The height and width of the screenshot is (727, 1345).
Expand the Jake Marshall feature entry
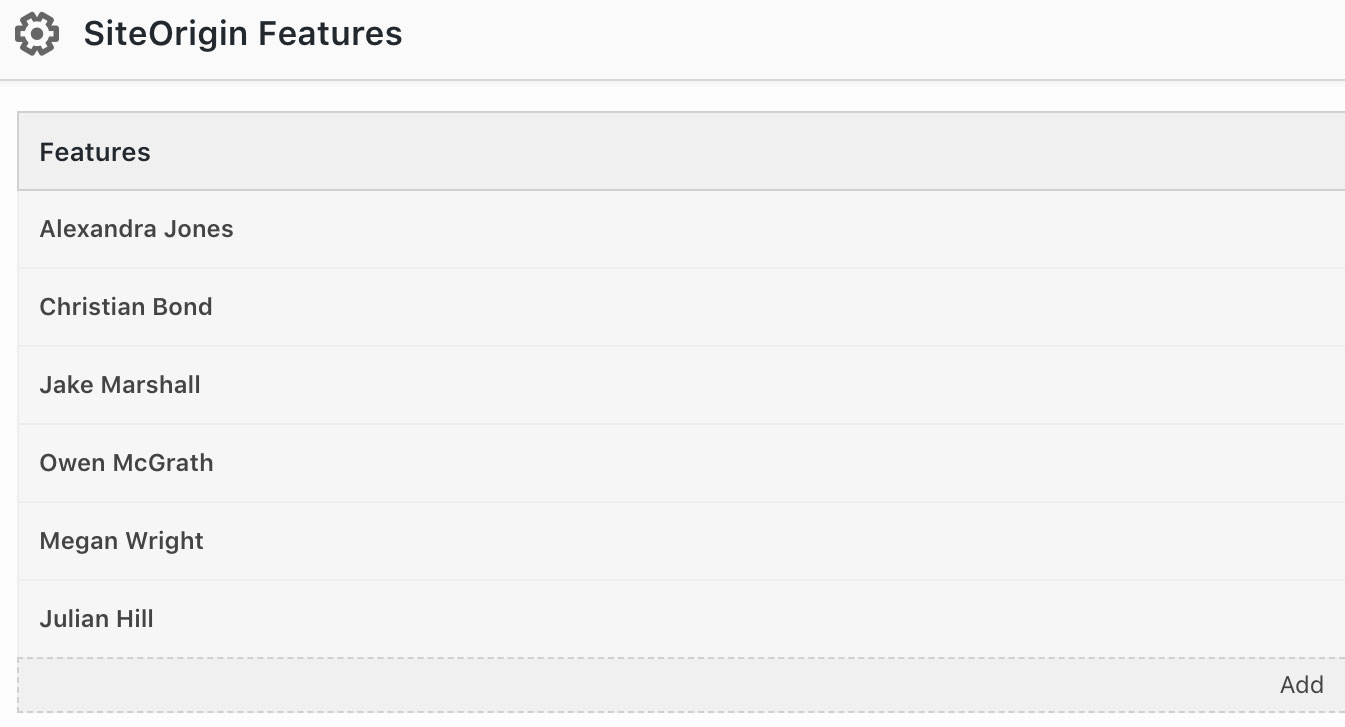tap(120, 384)
